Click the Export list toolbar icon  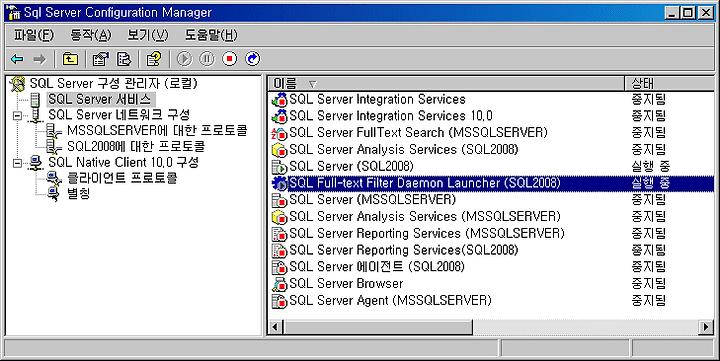tap(124, 59)
